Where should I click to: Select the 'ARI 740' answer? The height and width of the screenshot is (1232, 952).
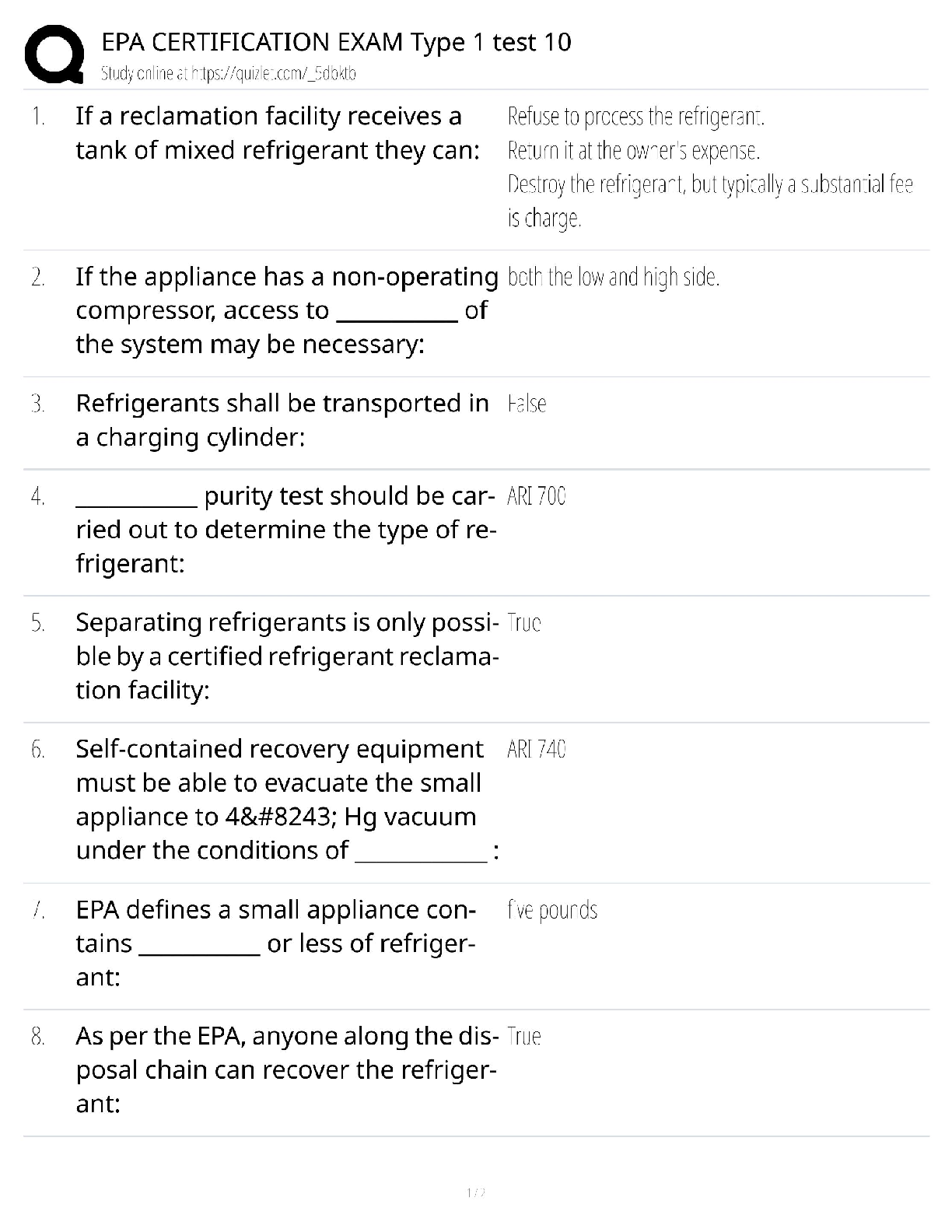click(536, 750)
